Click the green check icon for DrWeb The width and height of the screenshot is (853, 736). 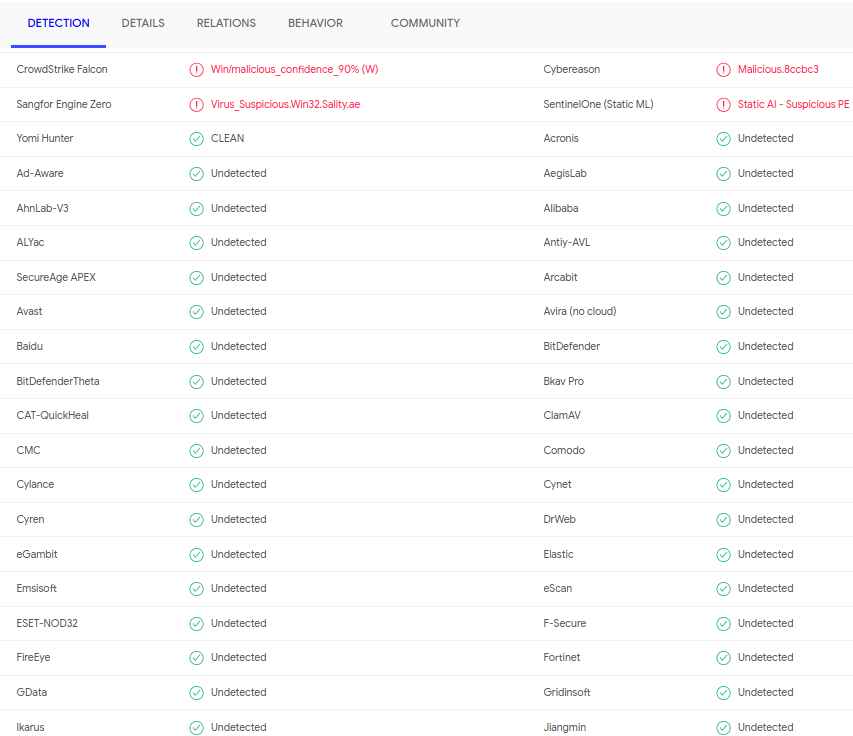723,519
